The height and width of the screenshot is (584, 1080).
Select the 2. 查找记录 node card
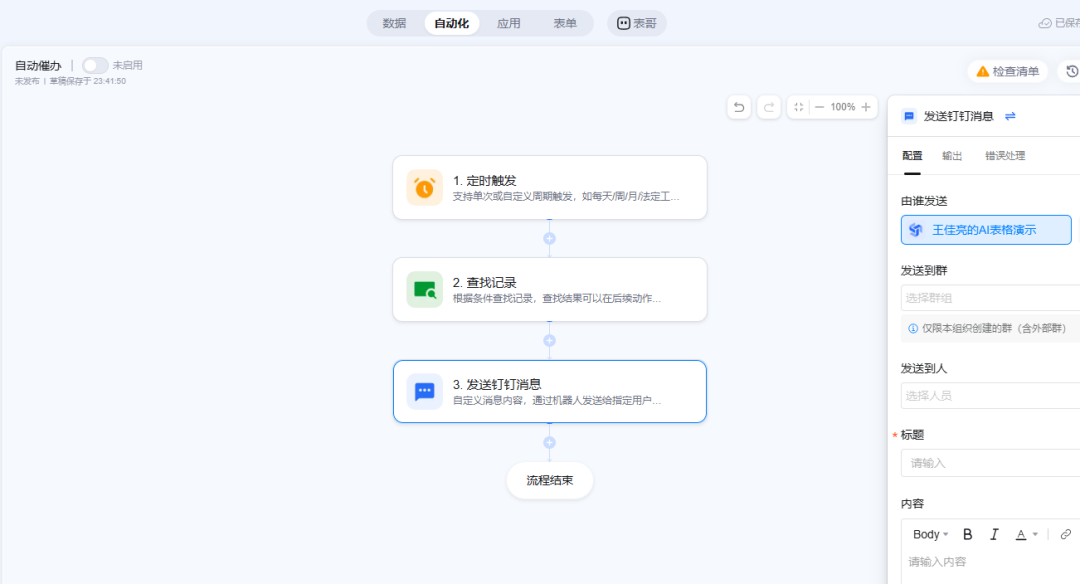tap(550, 289)
